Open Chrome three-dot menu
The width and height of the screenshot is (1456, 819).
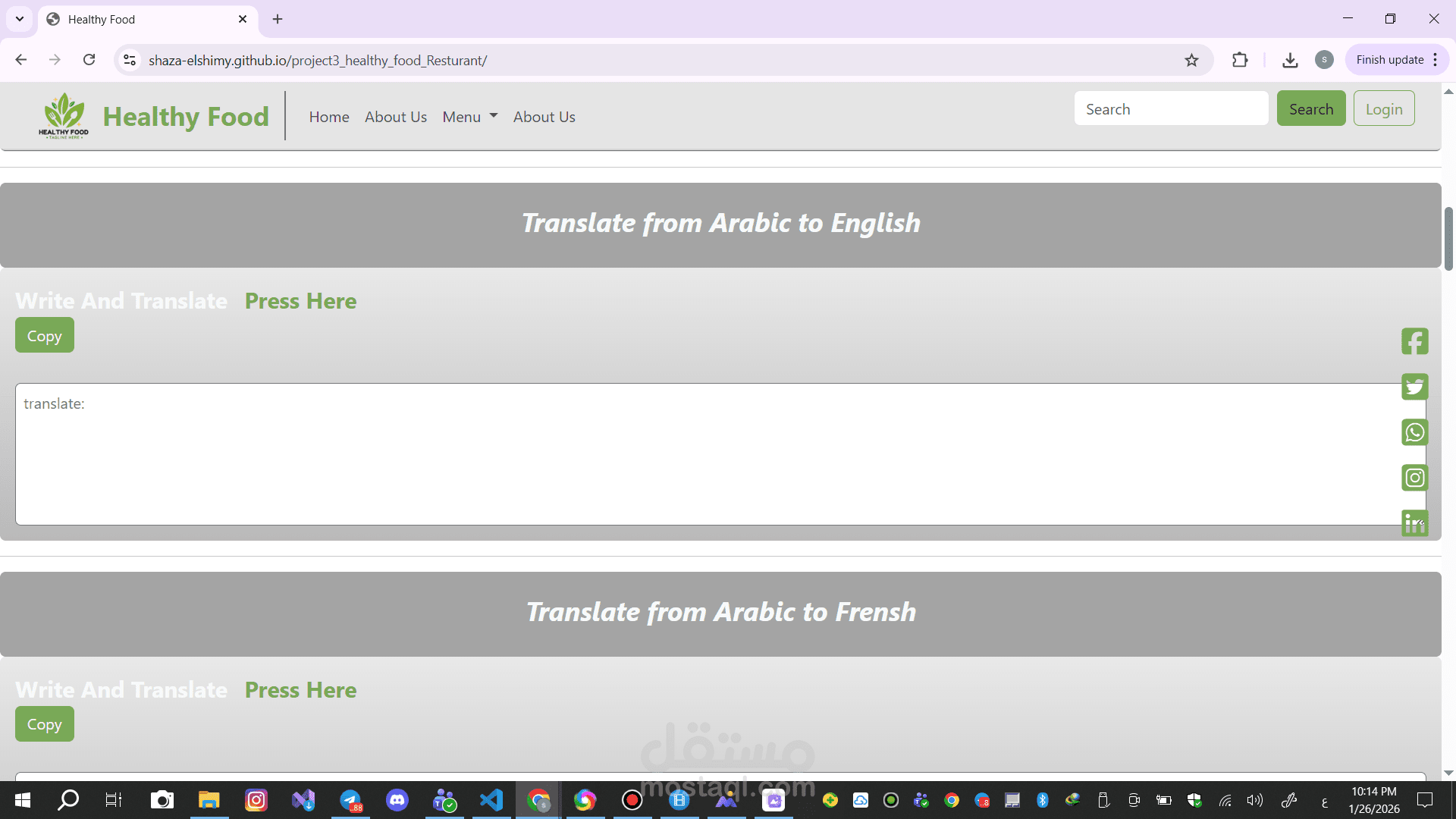click(x=1436, y=60)
